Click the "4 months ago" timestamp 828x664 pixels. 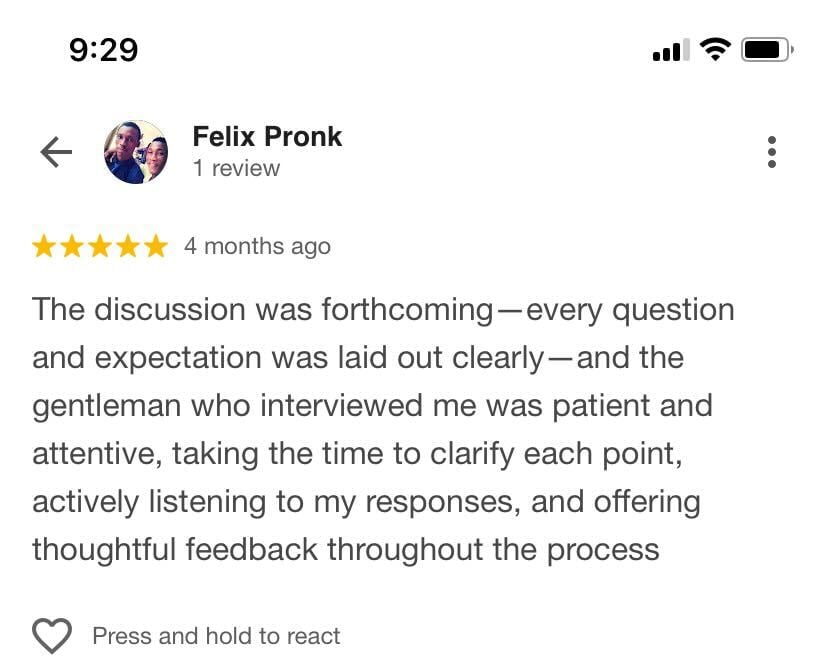pyautogui.click(x=257, y=246)
